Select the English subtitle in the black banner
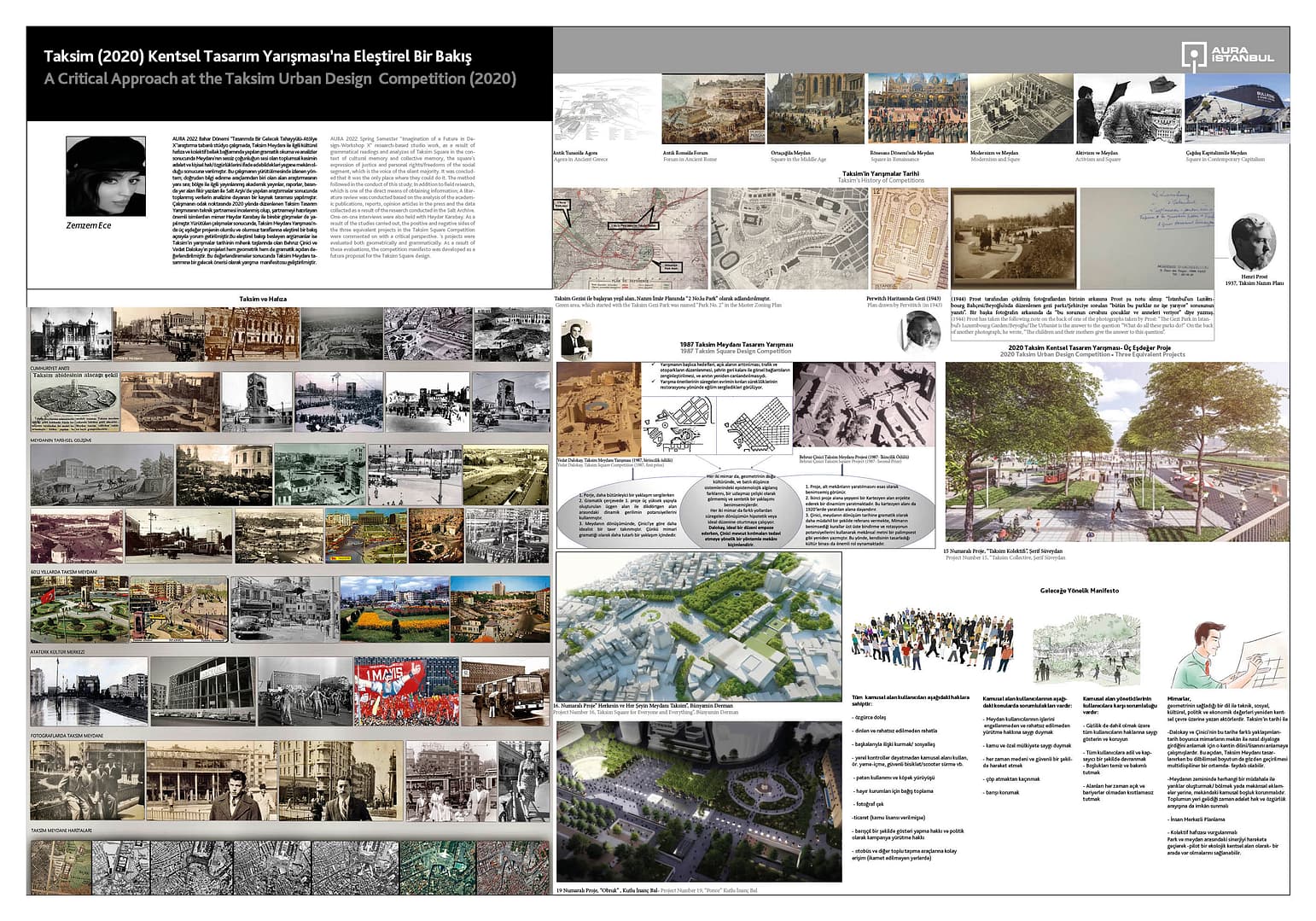This screenshot has height=921, width=1316. (280, 79)
